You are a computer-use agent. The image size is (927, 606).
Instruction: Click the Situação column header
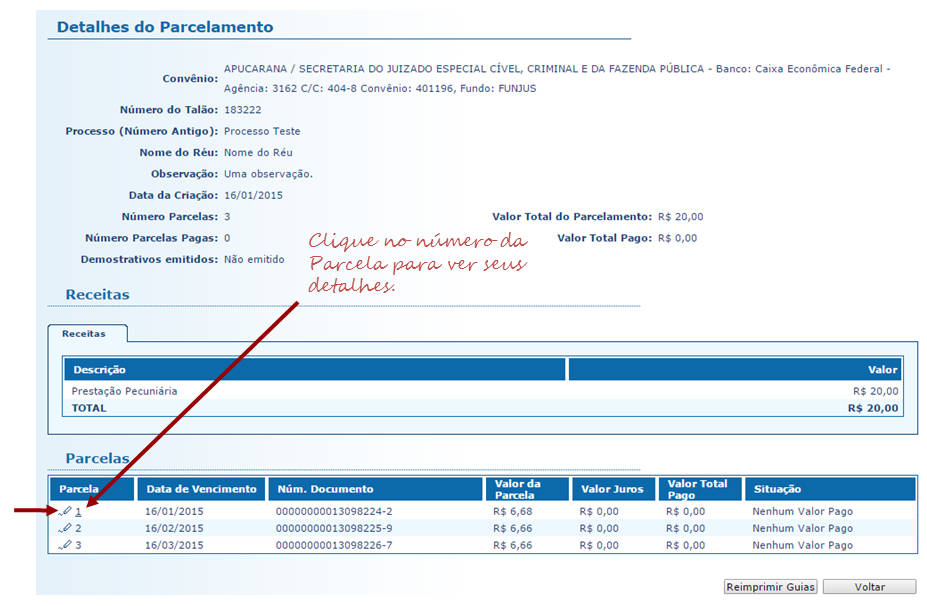[x=830, y=489]
